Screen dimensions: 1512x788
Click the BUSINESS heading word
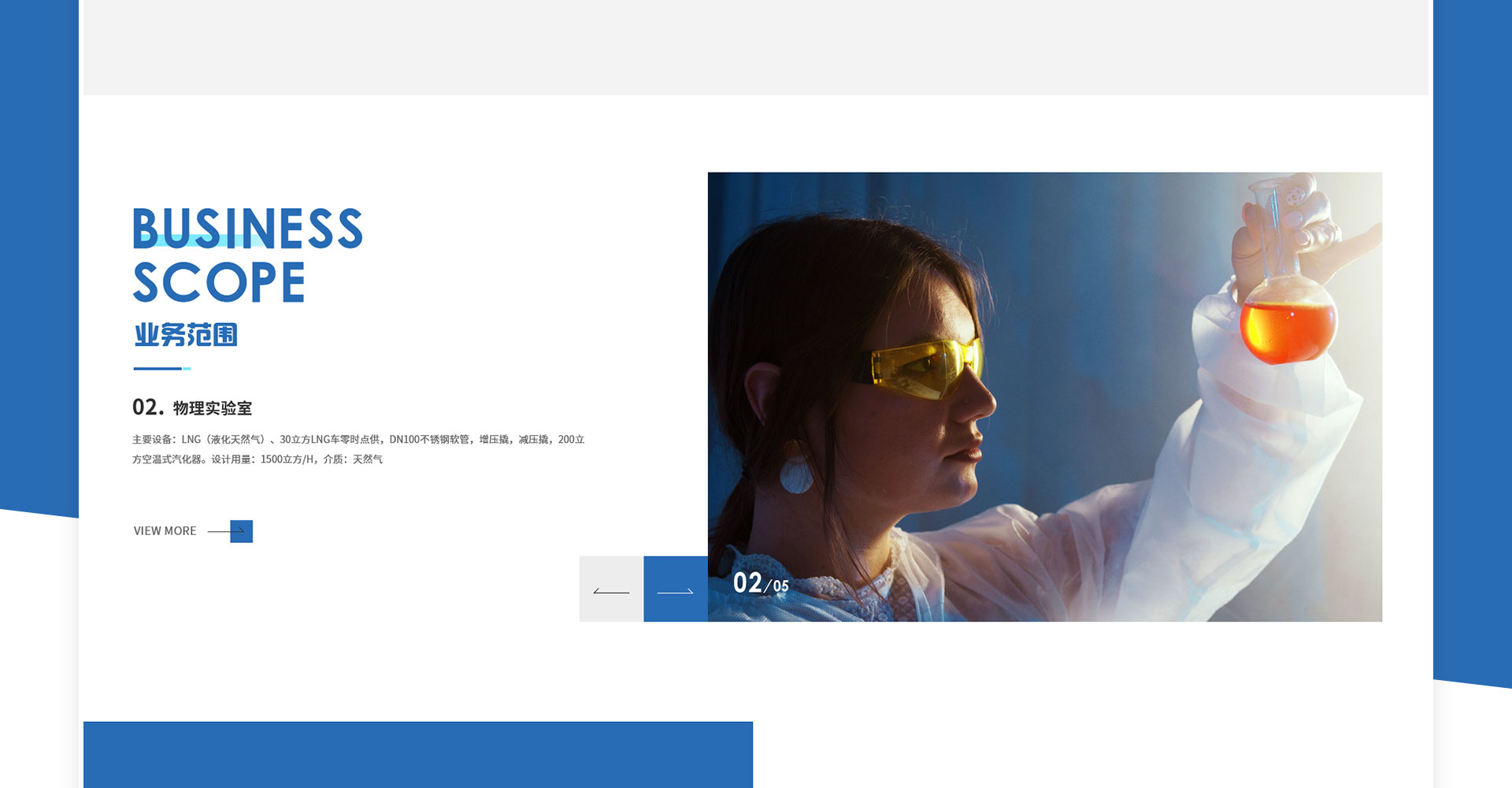247,229
